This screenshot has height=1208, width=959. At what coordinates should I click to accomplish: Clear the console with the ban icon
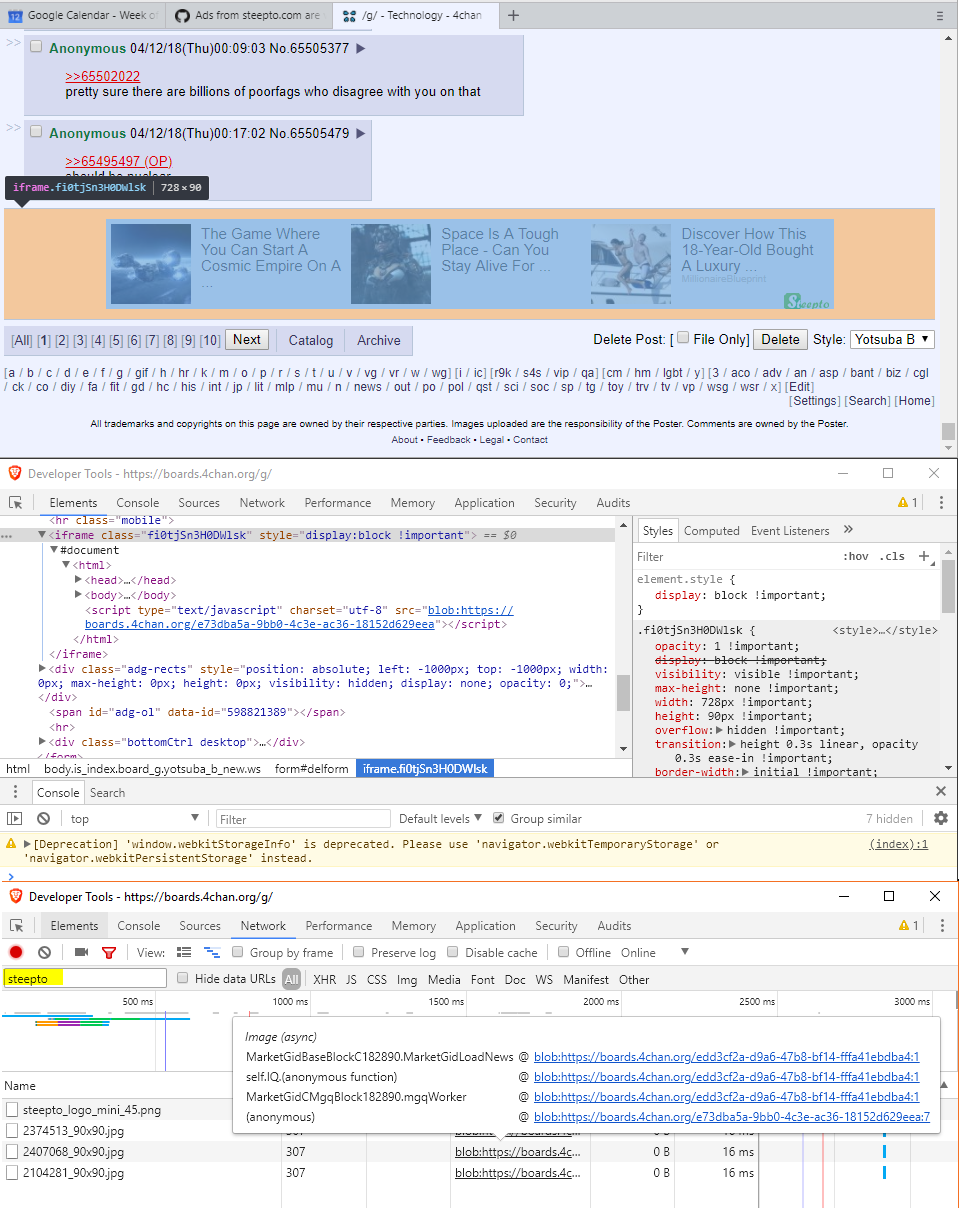tap(44, 819)
